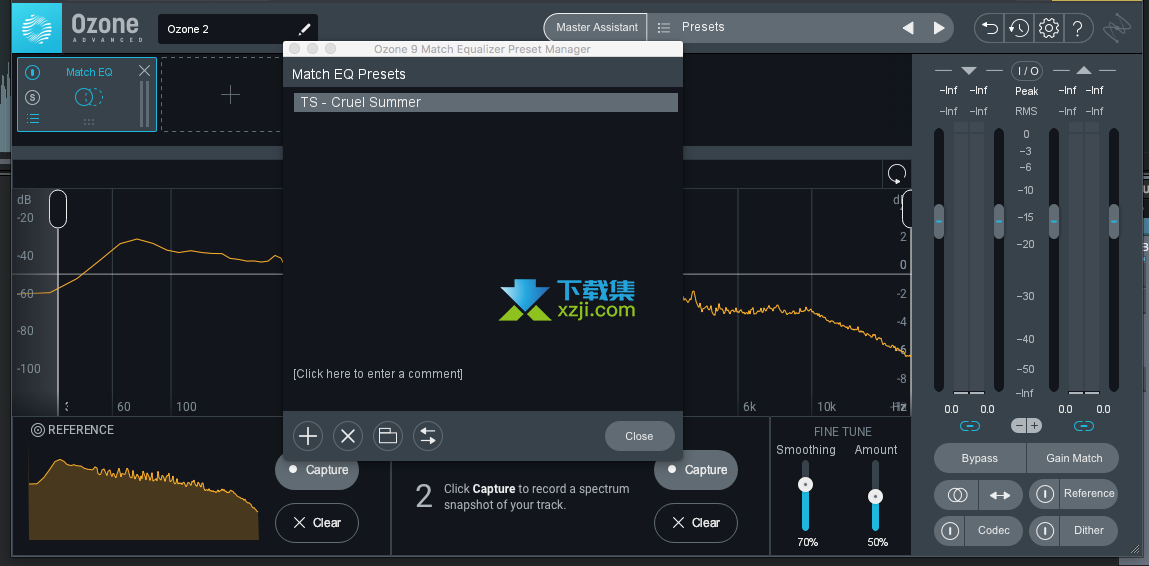1149x566 pixels.
Task: Click the Ozone logo icon
Action: point(37,28)
